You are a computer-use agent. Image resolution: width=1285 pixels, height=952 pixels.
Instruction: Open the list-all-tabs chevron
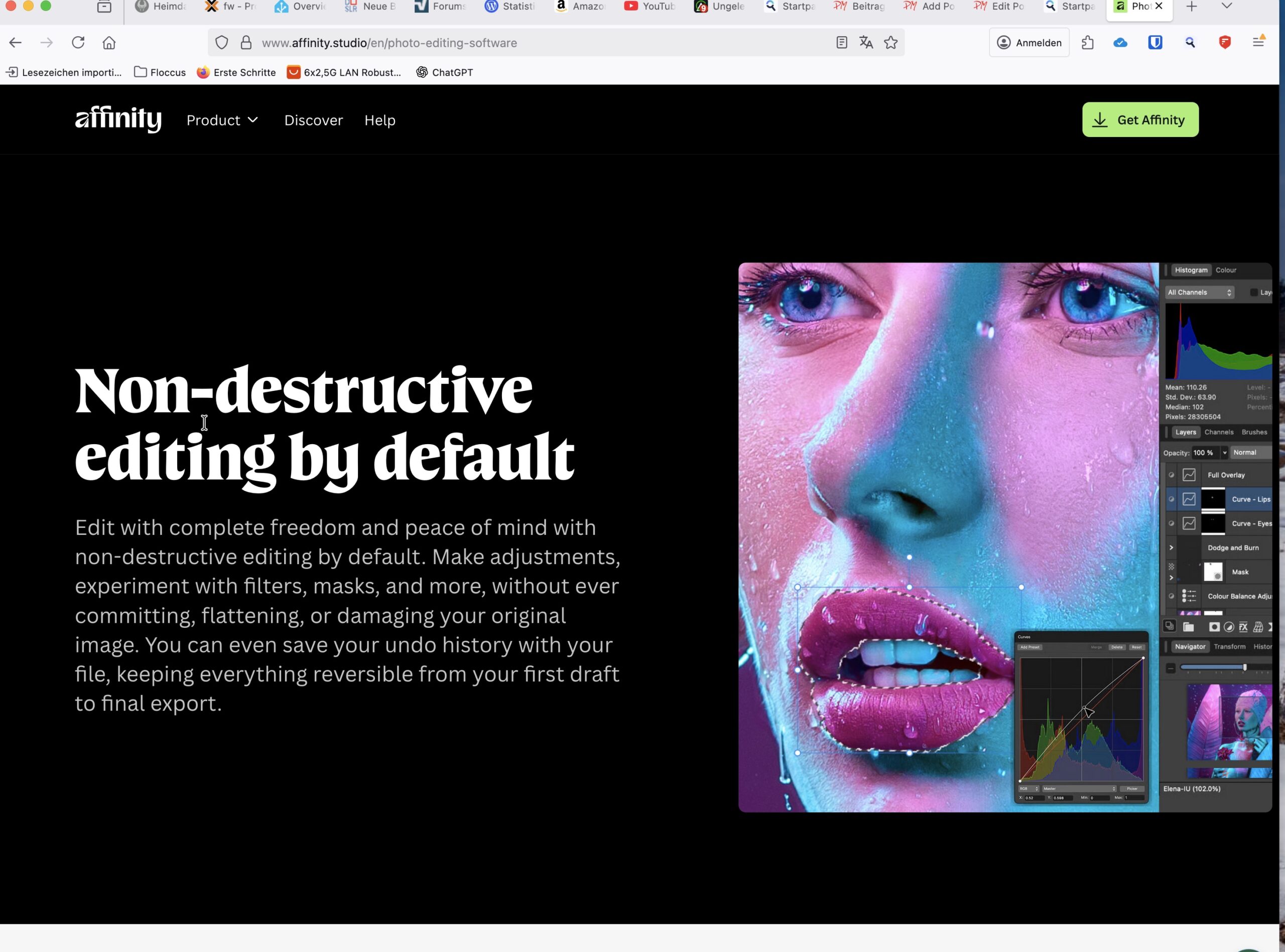coord(1227,7)
